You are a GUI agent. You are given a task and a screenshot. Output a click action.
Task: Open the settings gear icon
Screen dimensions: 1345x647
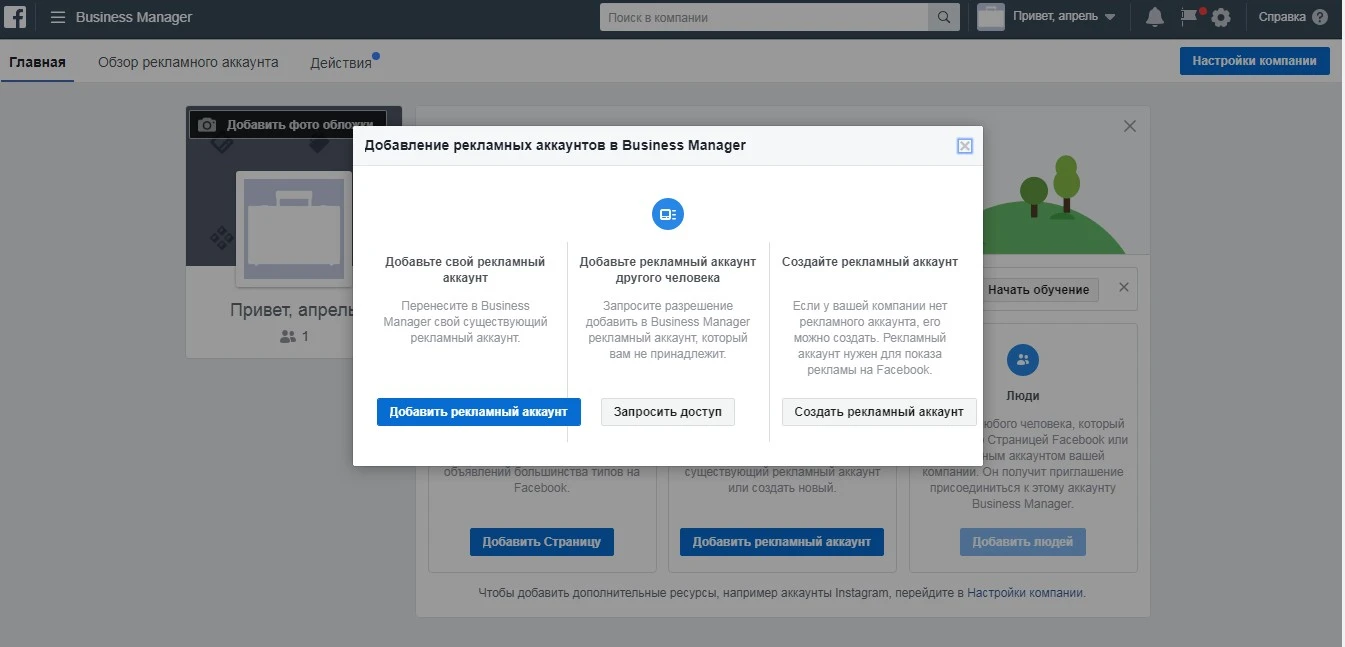click(x=1221, y=16)
